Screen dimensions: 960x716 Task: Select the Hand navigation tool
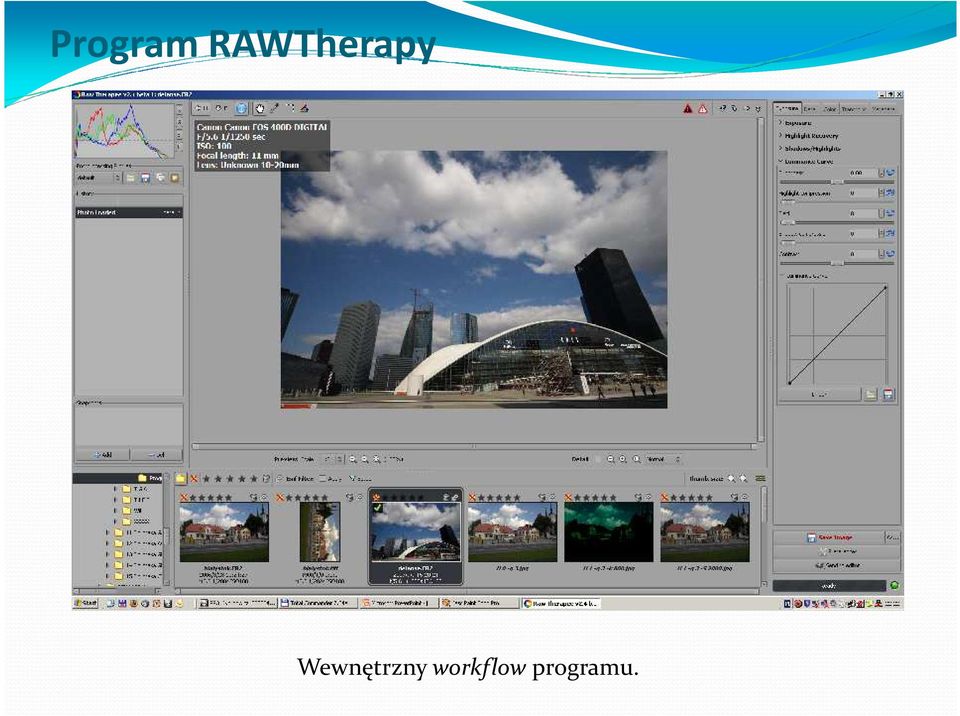tap(260, 108)
